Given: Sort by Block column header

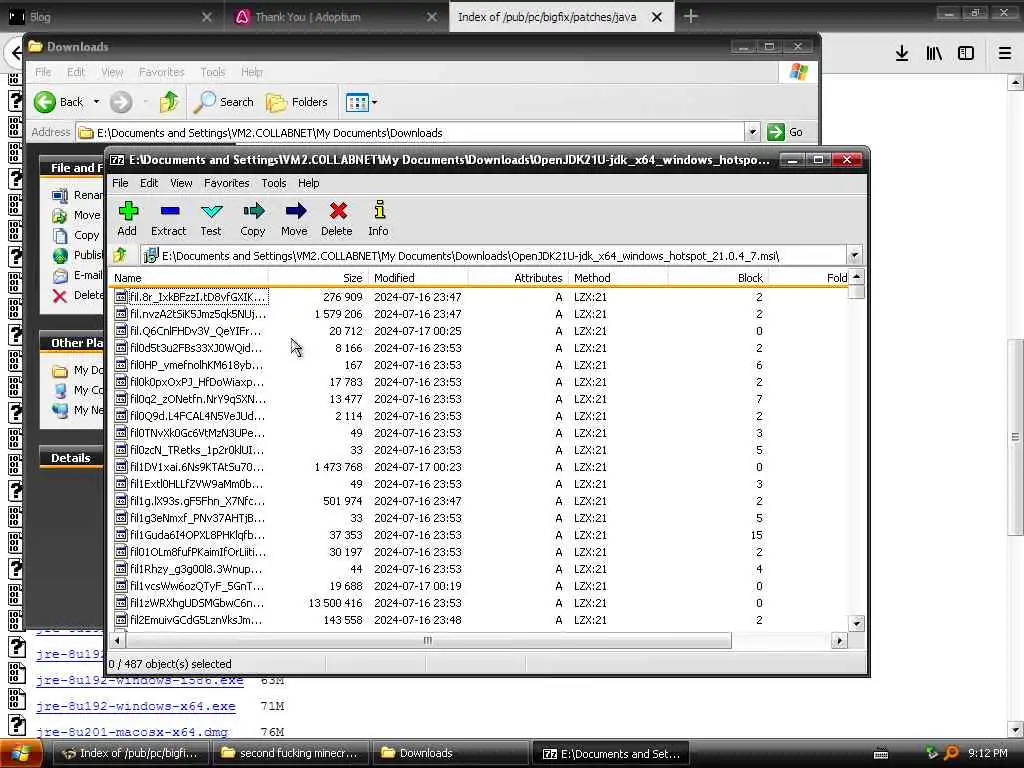Looking at the screenshot, I should pyautogui.click(x=718, y=278).
